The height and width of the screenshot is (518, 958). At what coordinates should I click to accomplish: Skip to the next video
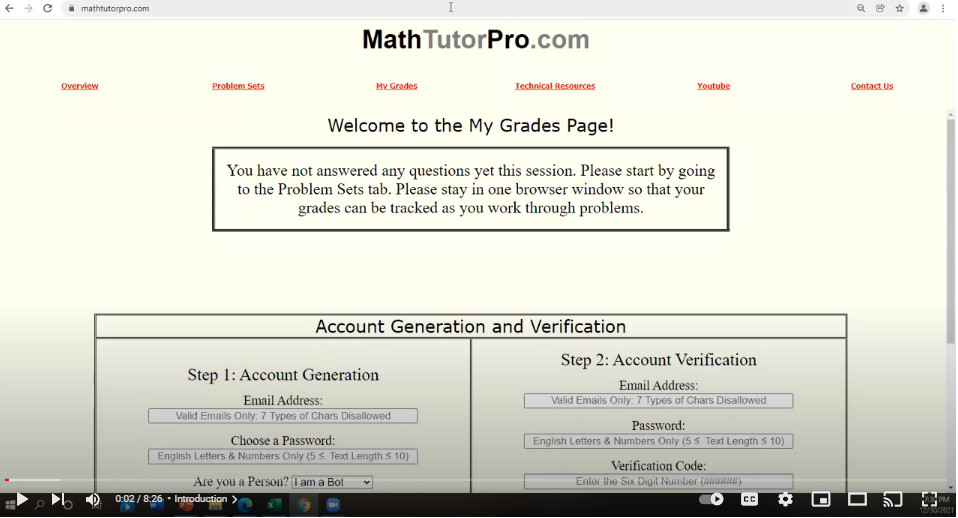coord(57,500)
